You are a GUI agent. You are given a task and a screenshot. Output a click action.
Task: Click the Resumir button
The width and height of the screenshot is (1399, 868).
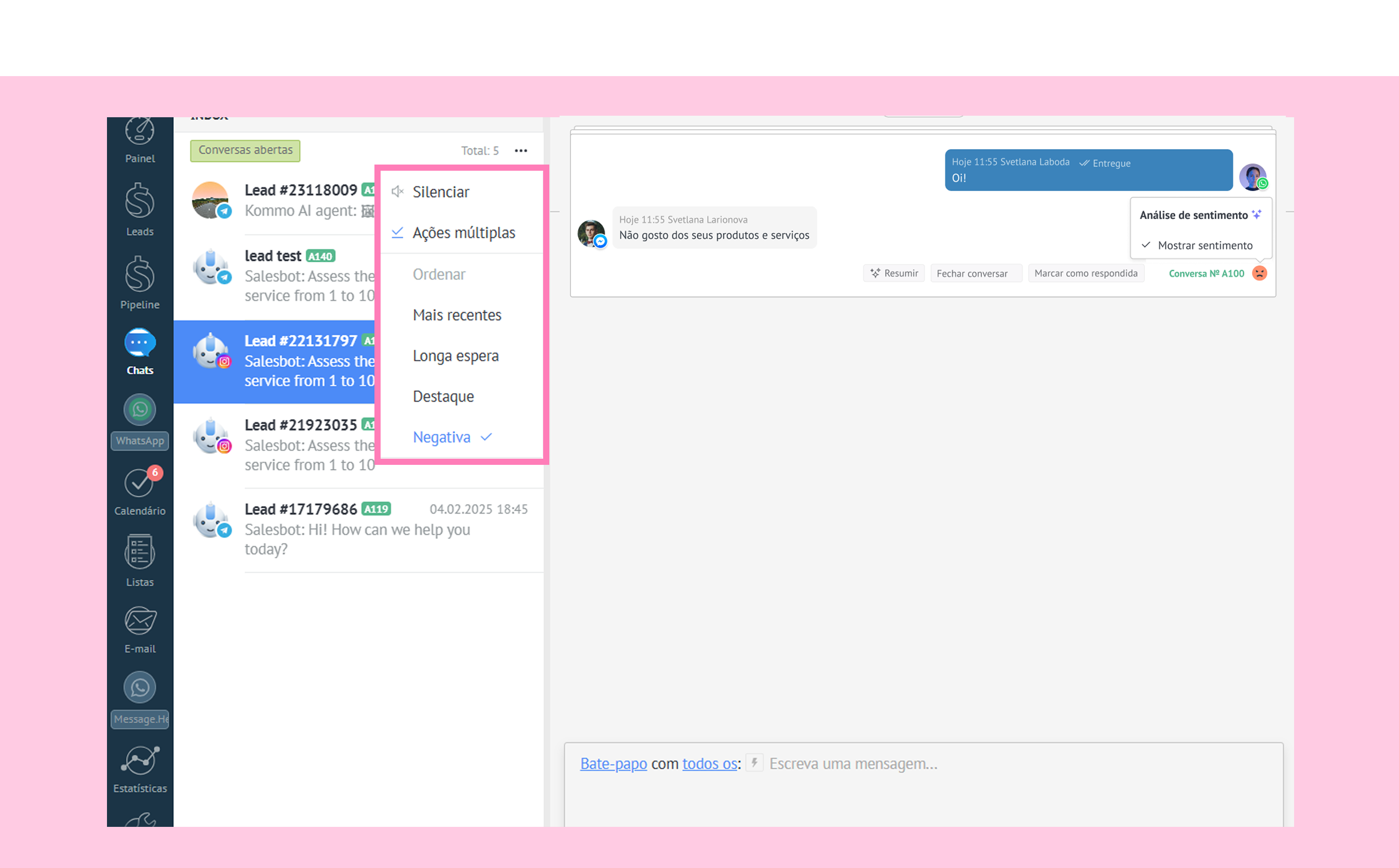click(x=894, y=273)
